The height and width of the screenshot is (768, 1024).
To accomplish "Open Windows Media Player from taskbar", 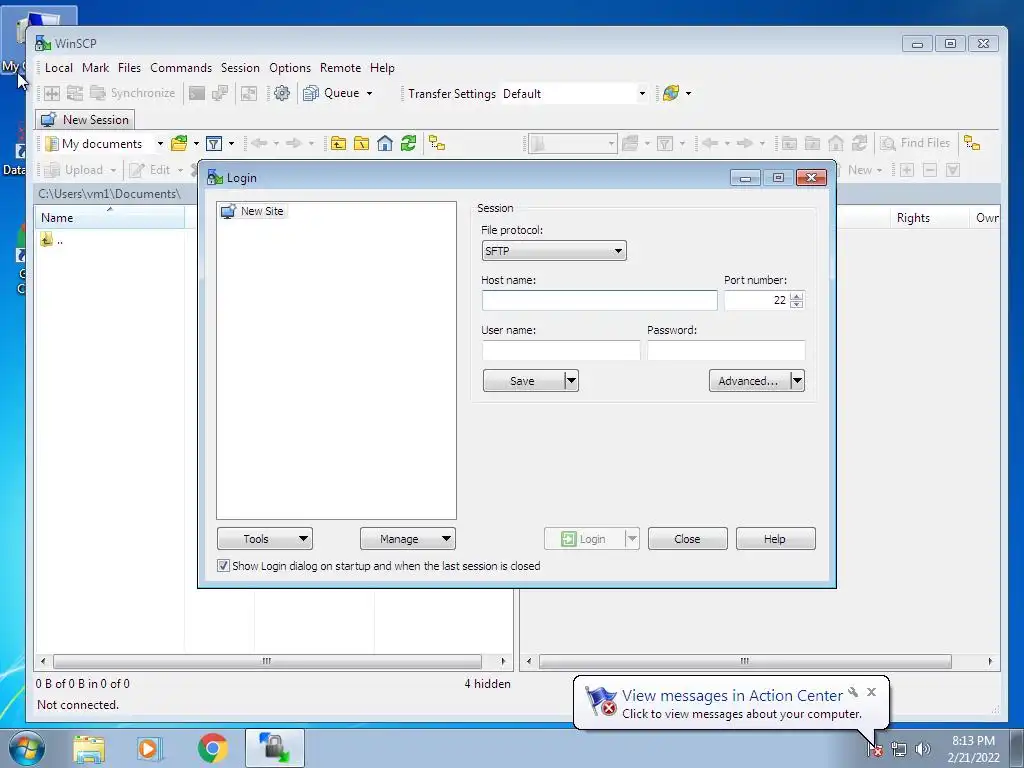I will 149,749.
